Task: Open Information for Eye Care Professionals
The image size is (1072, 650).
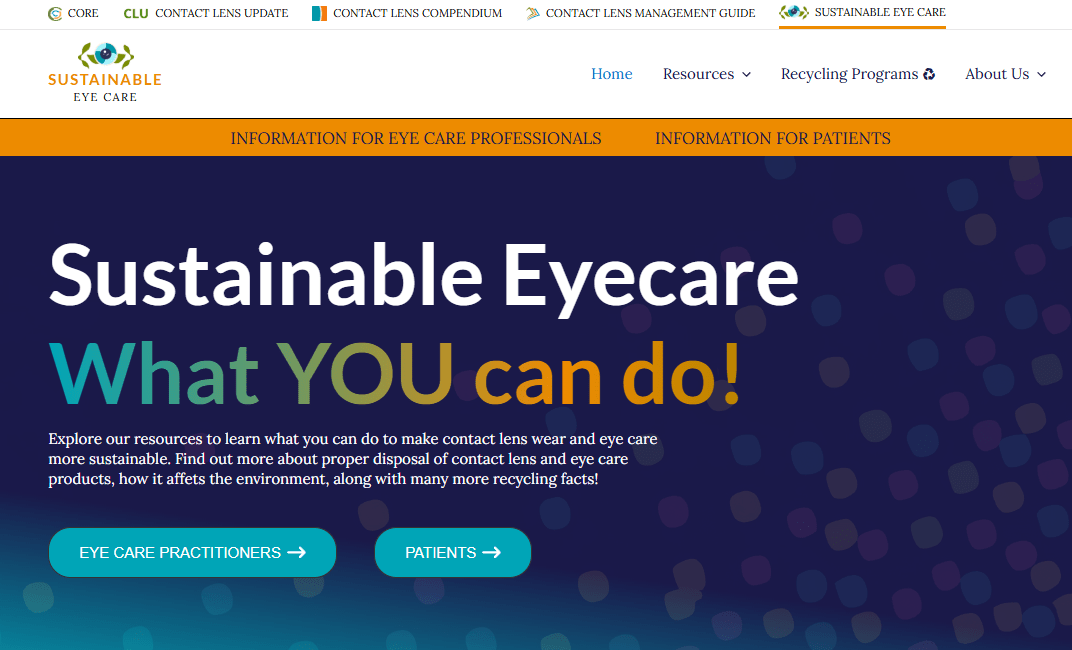Action: [x=416, y=139]
